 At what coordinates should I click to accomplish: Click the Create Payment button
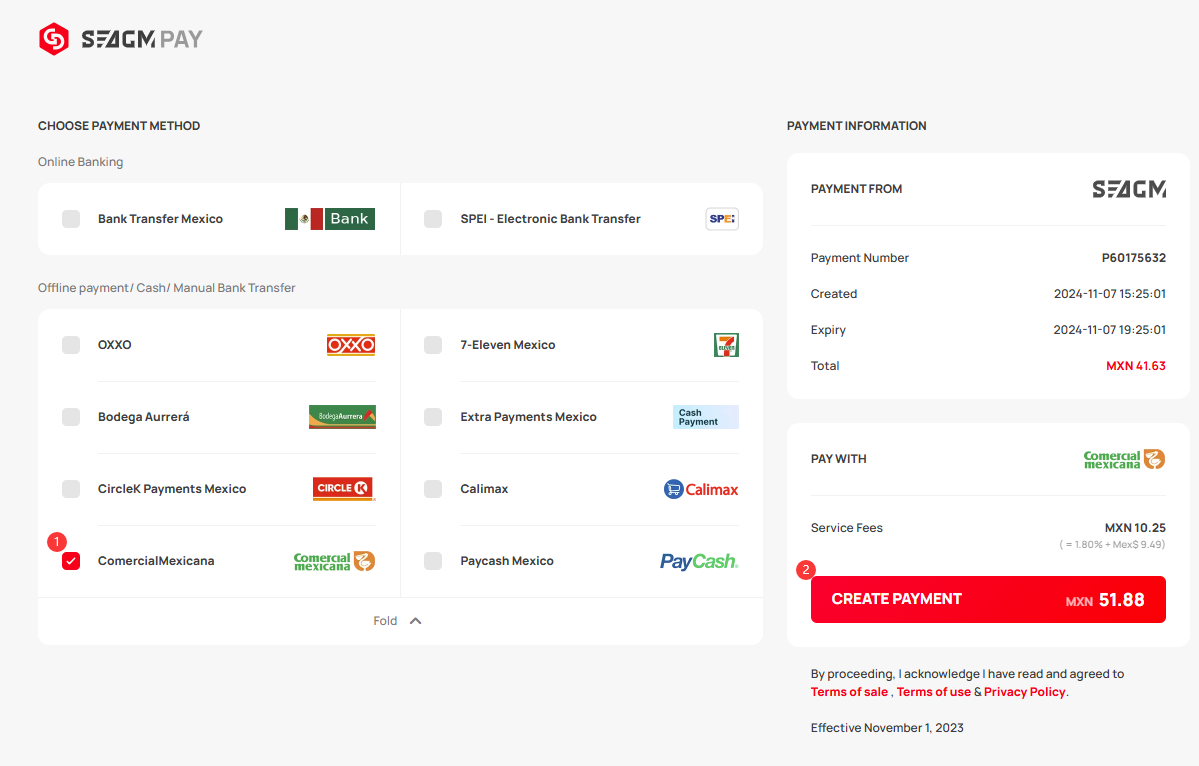pyautogui.click(x=988, y=599)
